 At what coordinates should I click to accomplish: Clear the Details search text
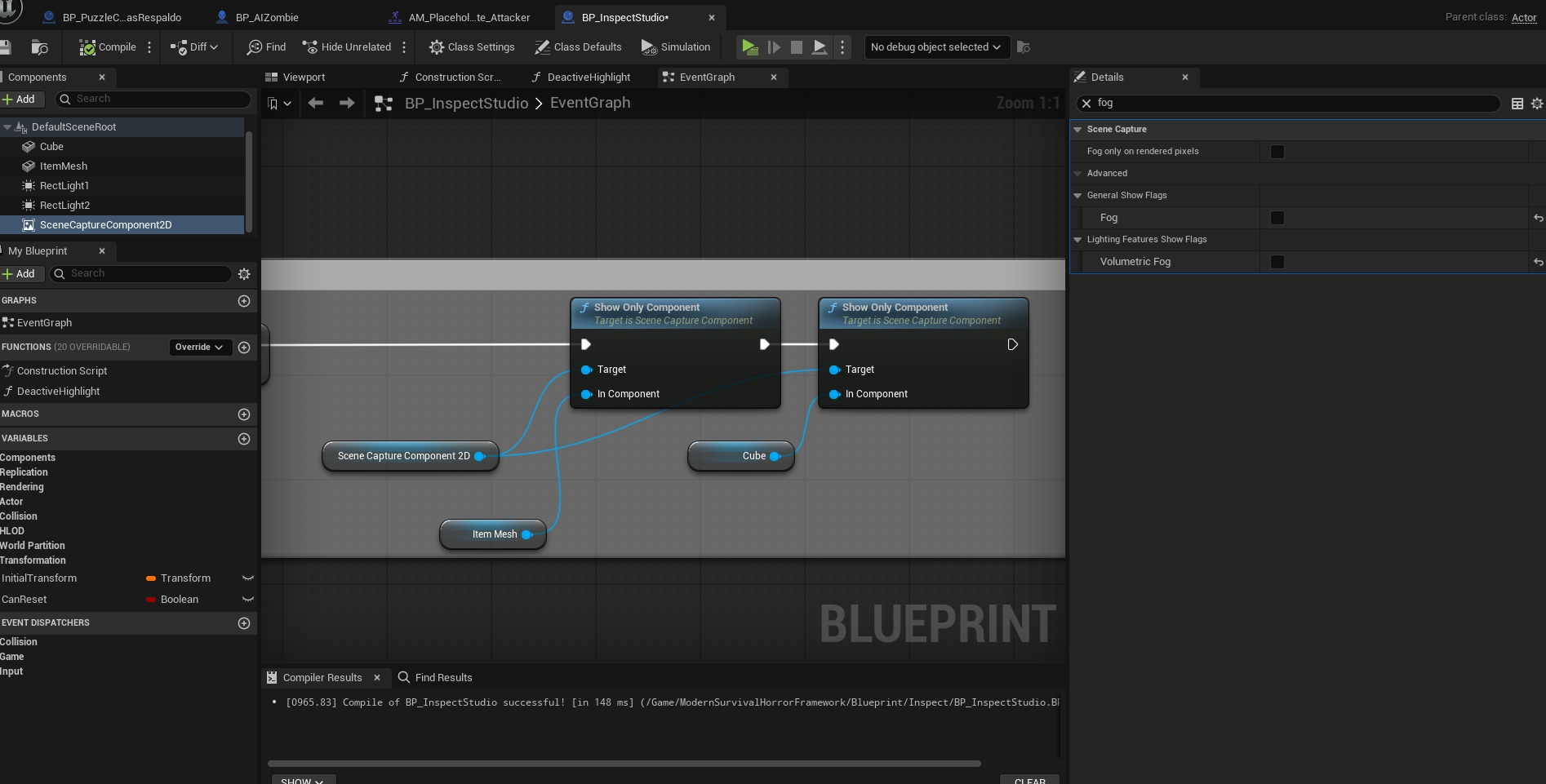1086,104
